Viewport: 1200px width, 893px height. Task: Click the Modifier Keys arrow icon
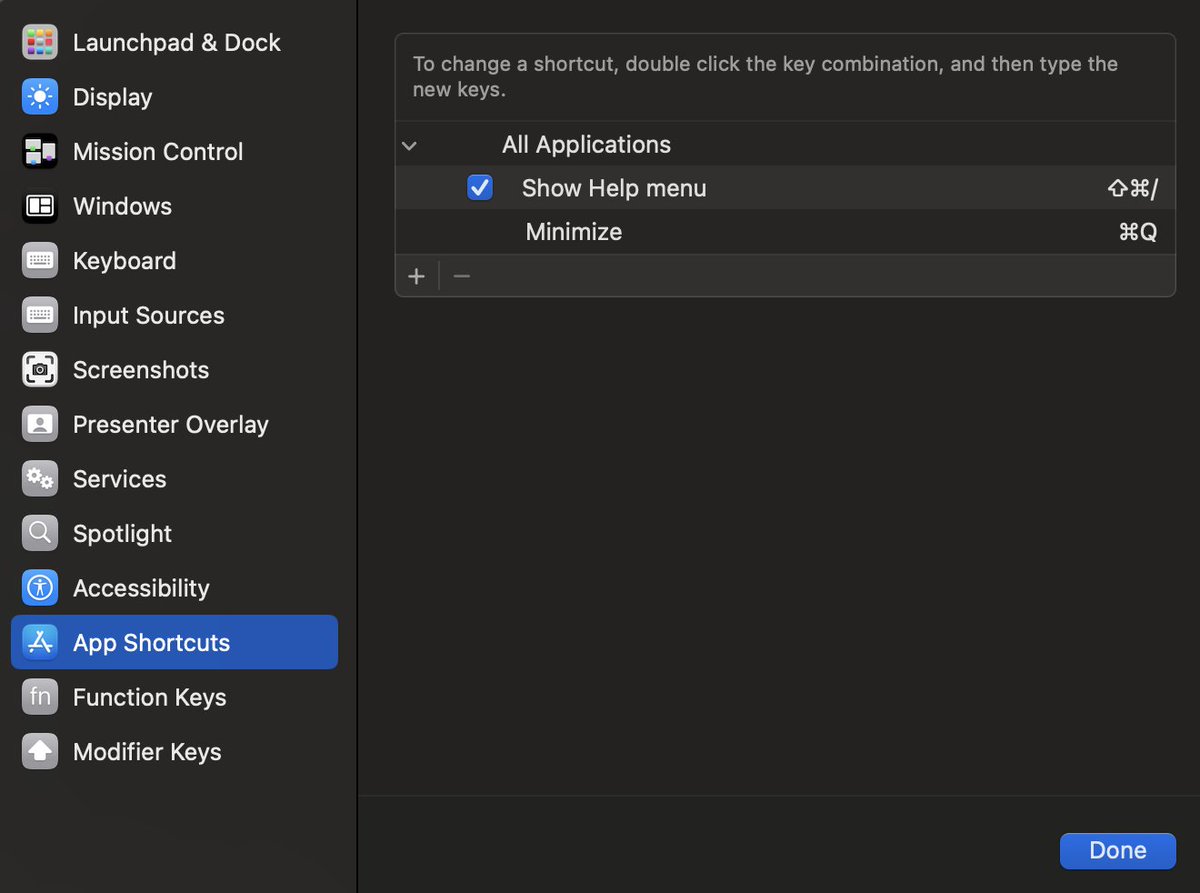pos(40,751)
